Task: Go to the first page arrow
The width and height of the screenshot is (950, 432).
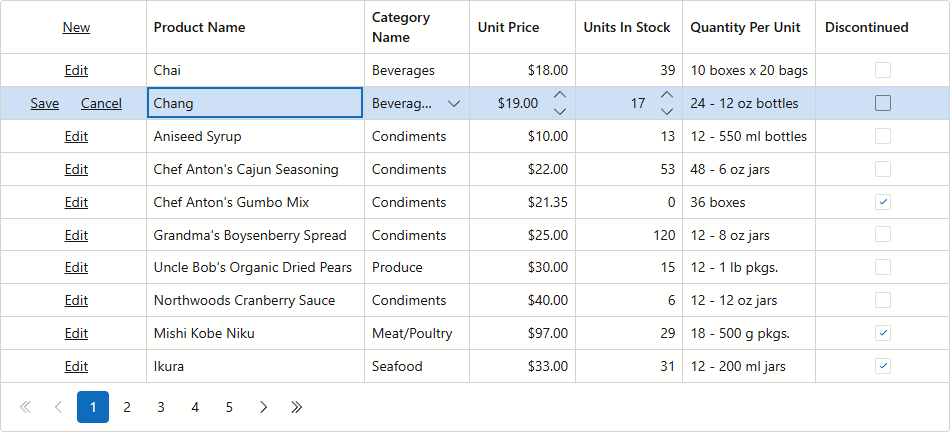Action: point(25,407)
